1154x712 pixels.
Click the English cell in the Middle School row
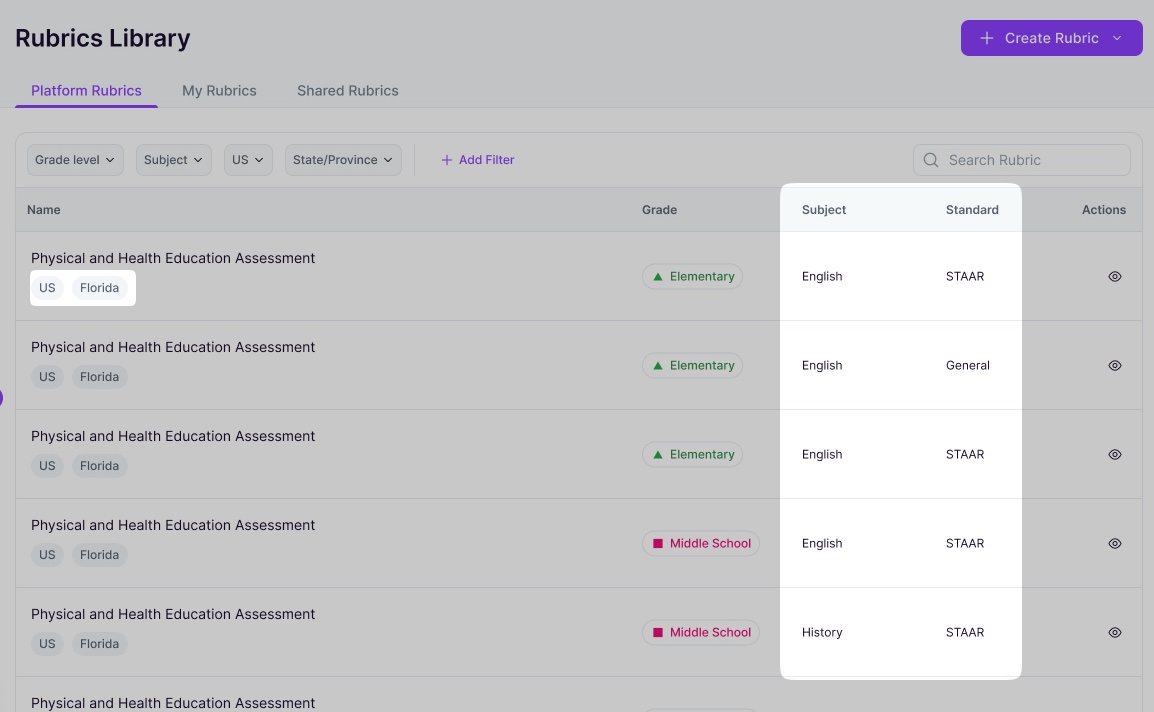(821, 543)
